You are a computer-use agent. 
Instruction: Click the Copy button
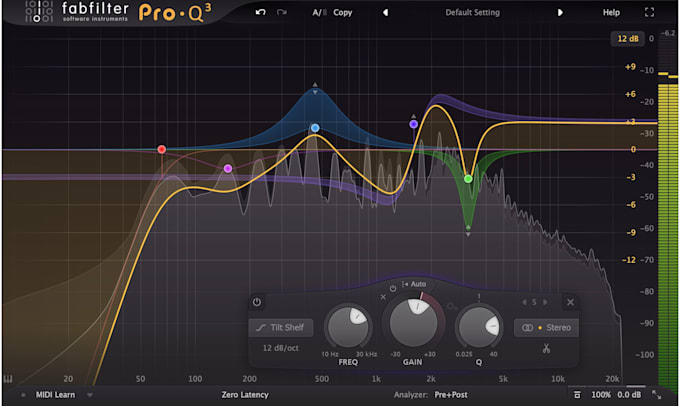pos(343,13)
